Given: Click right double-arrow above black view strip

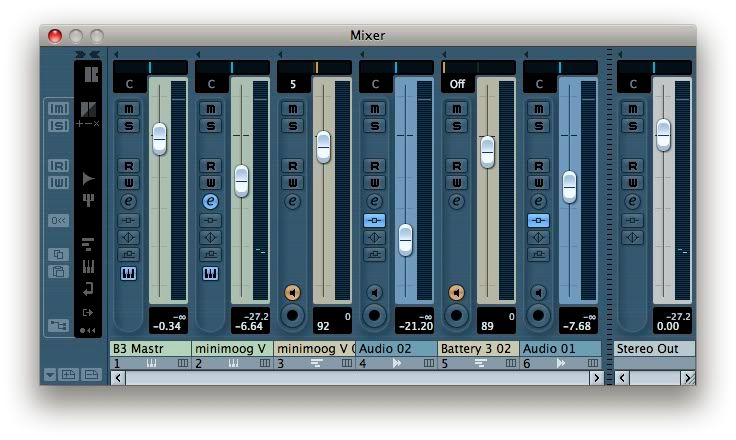Looking at the screenshot, I should click(80, 54).
